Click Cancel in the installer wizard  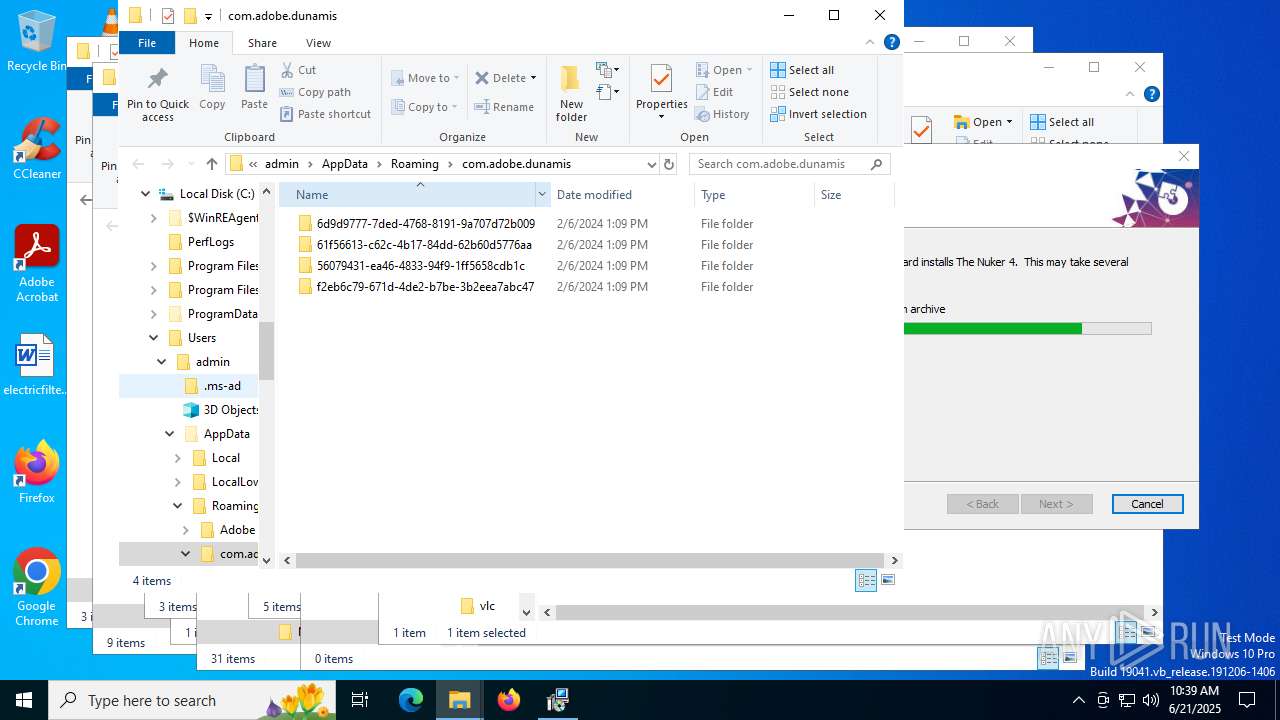click(1147, 504)
